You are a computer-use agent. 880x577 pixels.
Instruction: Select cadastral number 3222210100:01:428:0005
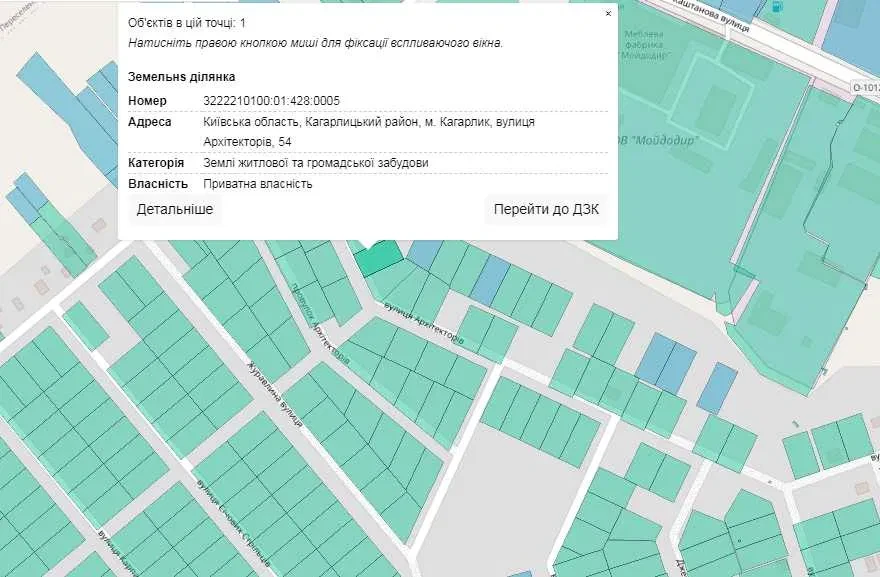(x=271, y=101)
